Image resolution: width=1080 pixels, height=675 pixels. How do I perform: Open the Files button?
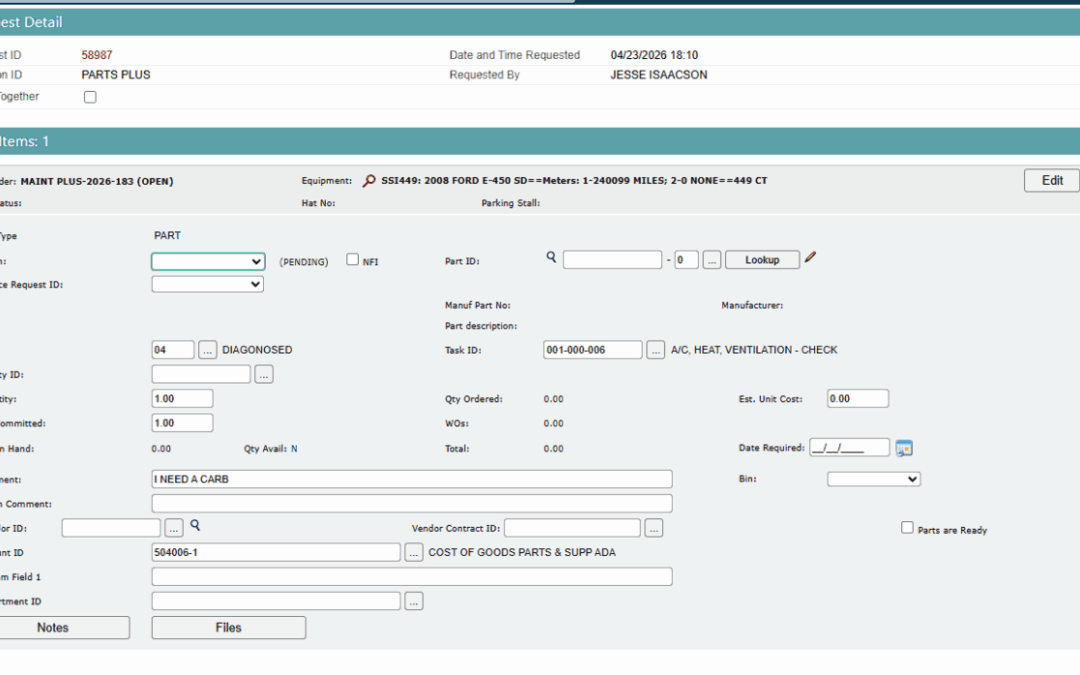(x=229, y=627)
